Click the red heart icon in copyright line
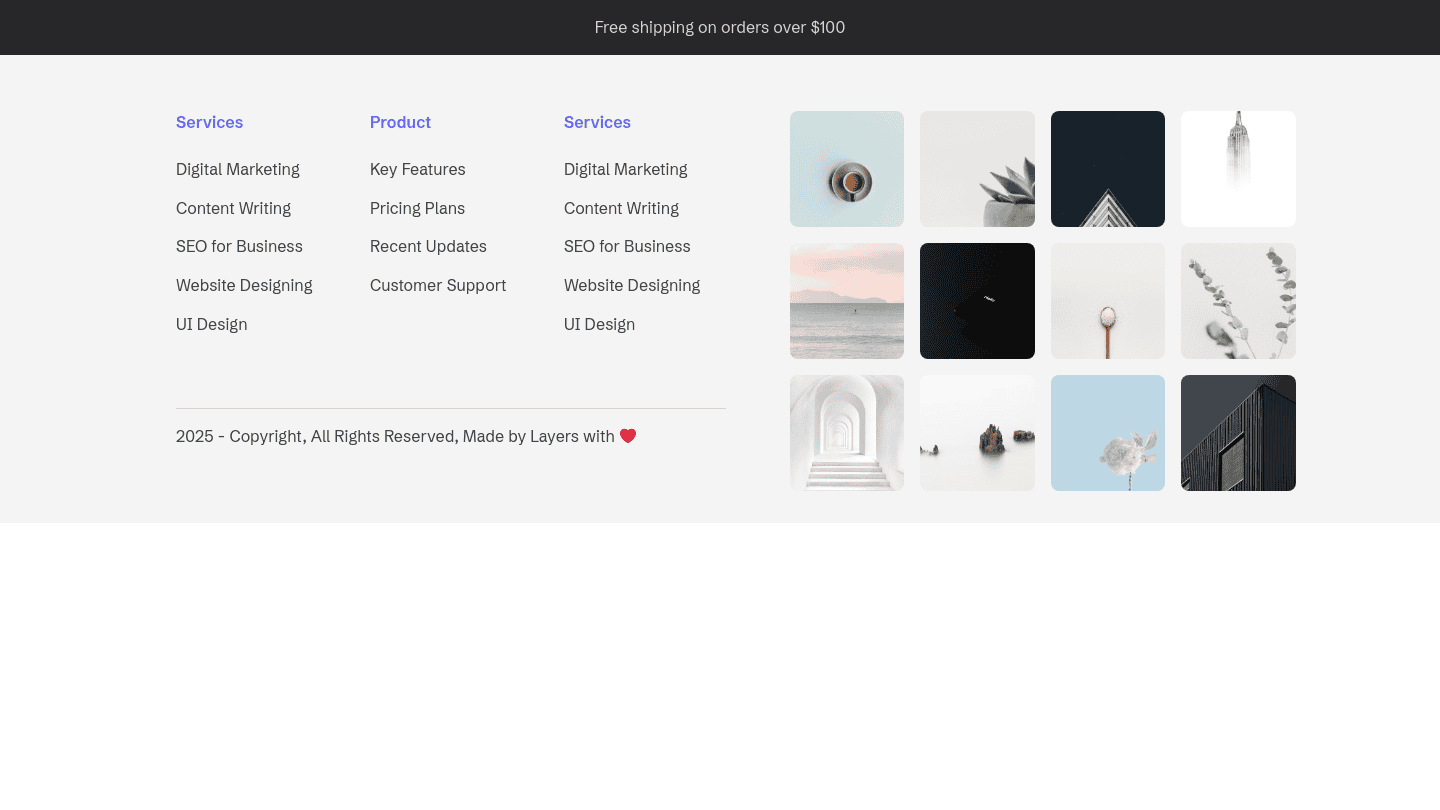The width and height of the screenshot is (1440, 810). point(628,436)
